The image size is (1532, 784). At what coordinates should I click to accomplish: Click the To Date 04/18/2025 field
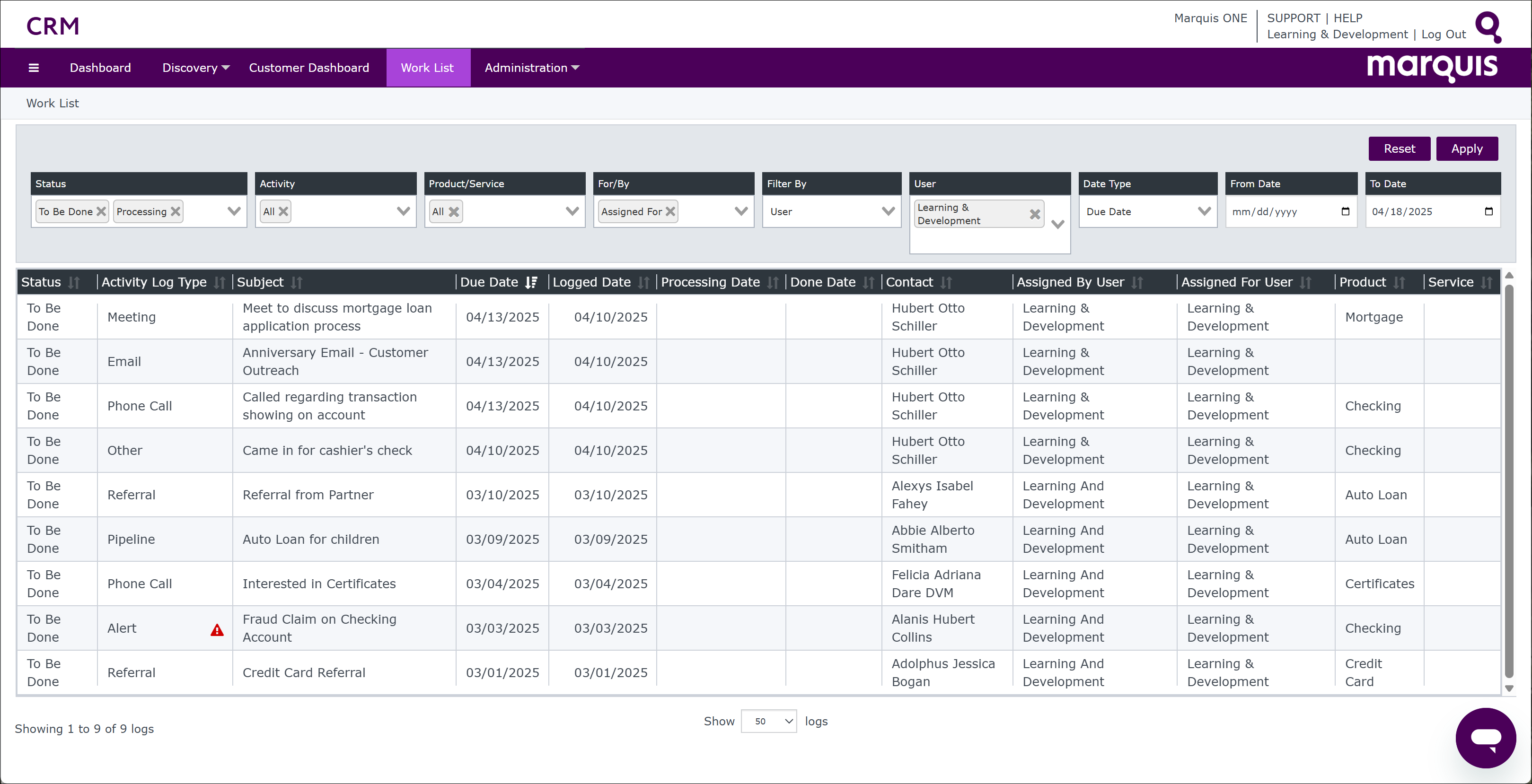tap(1433, 211)
